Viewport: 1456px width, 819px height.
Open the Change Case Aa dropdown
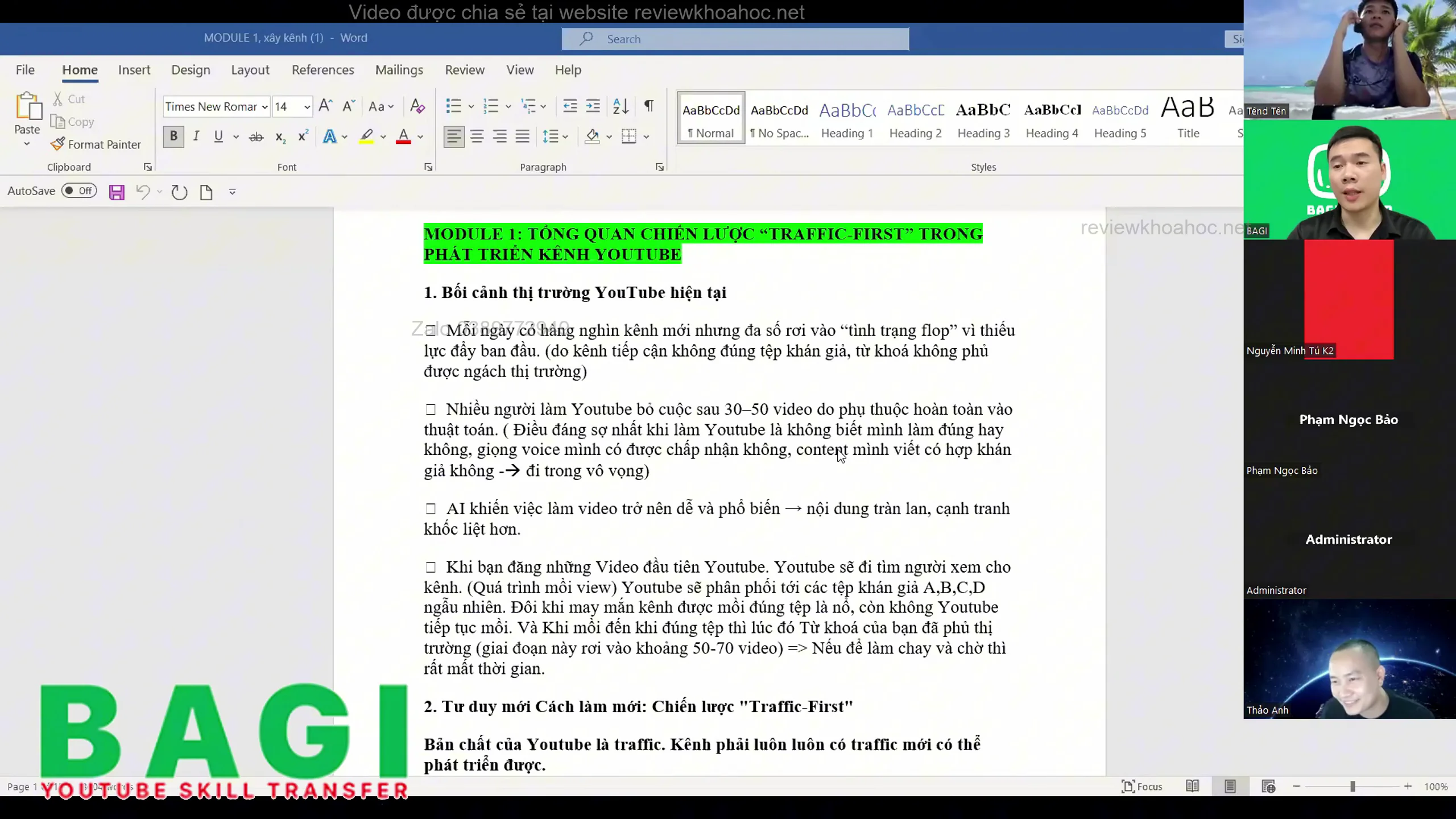(381, 106)
